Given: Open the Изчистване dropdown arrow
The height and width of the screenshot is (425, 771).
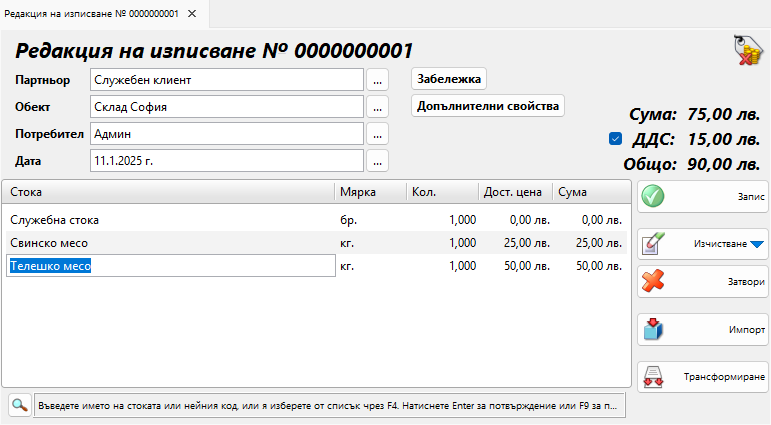Looking at the screenshot, I should [x=756, y=244].
